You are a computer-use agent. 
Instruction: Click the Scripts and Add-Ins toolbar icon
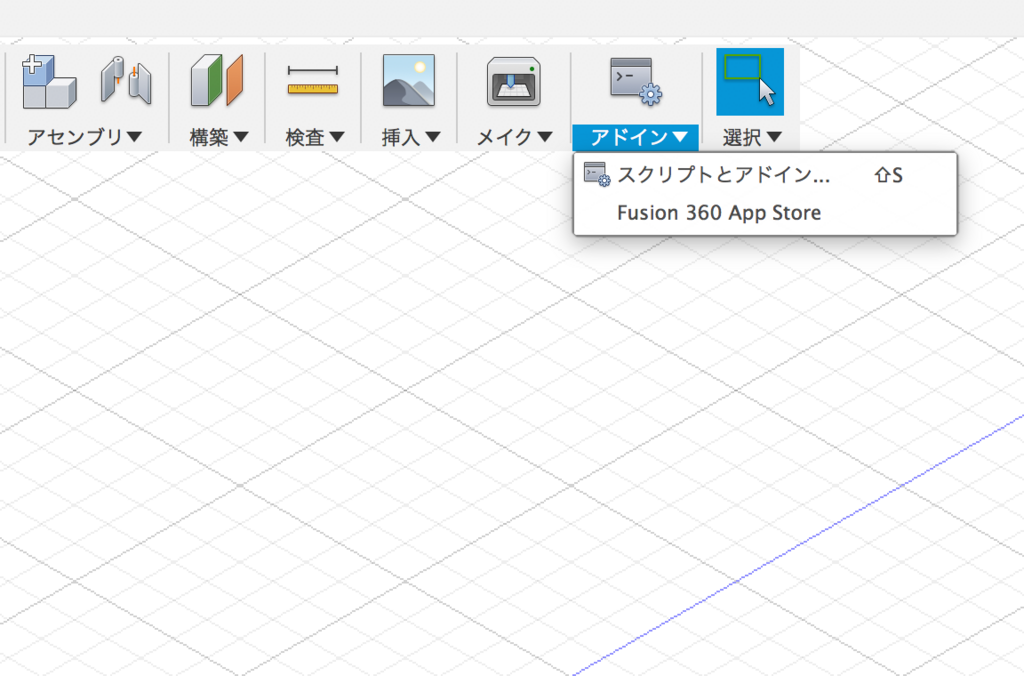click(635, 81)
